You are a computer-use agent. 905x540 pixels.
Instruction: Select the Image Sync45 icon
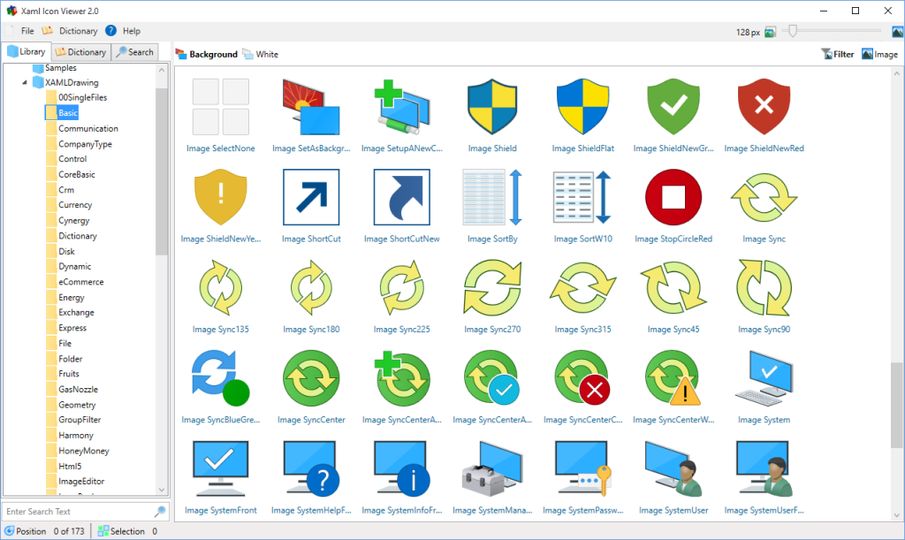tap(674, 288)
